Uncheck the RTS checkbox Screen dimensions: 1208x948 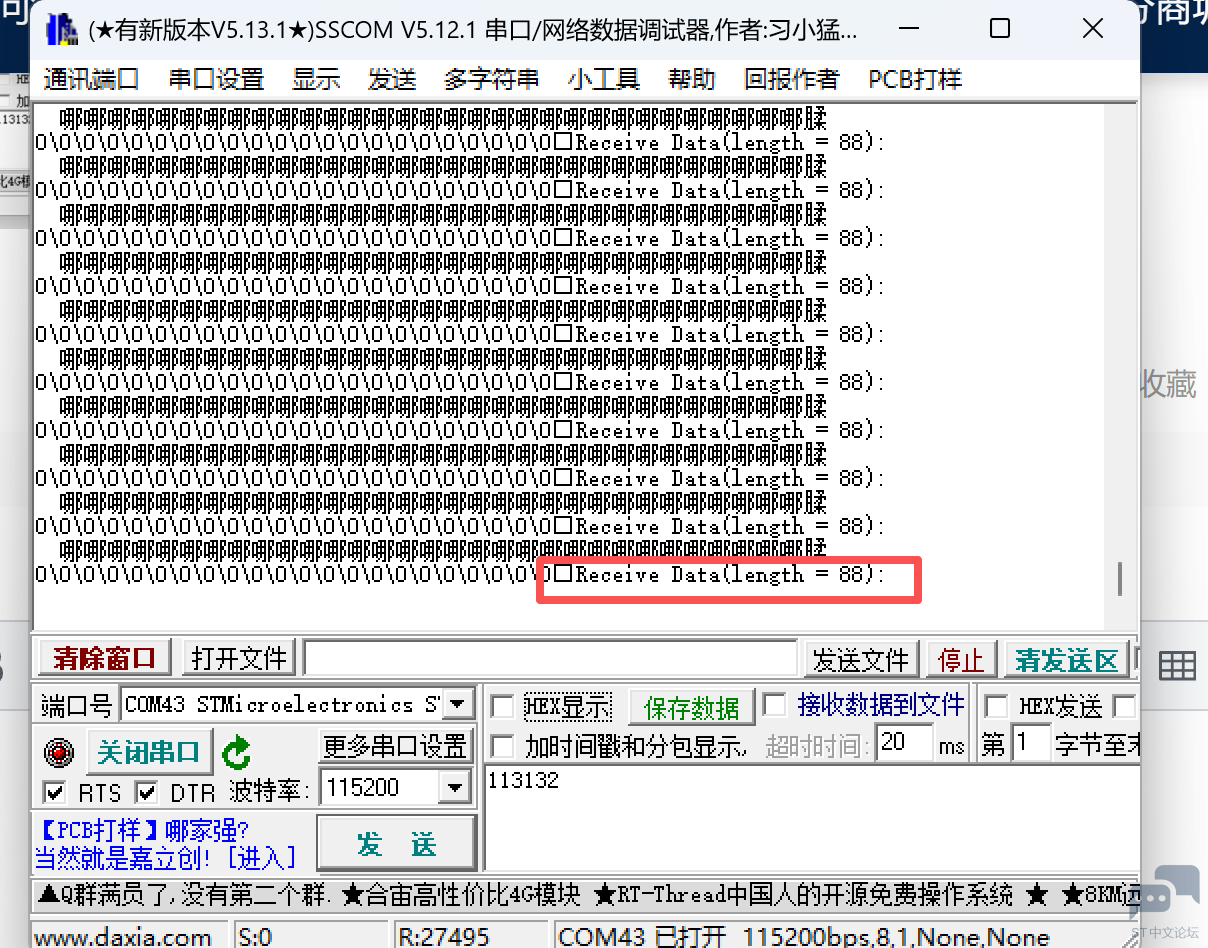point(55,793)
